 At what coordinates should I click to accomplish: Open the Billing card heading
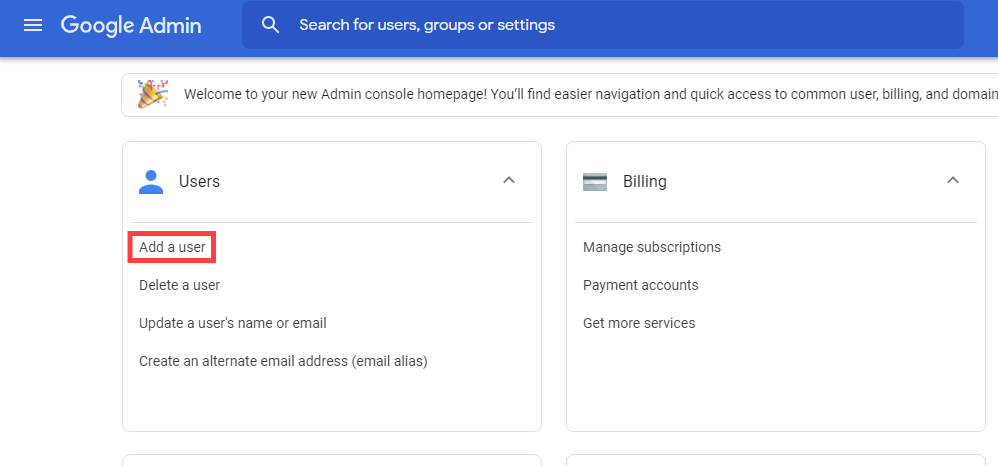point(645,181)
